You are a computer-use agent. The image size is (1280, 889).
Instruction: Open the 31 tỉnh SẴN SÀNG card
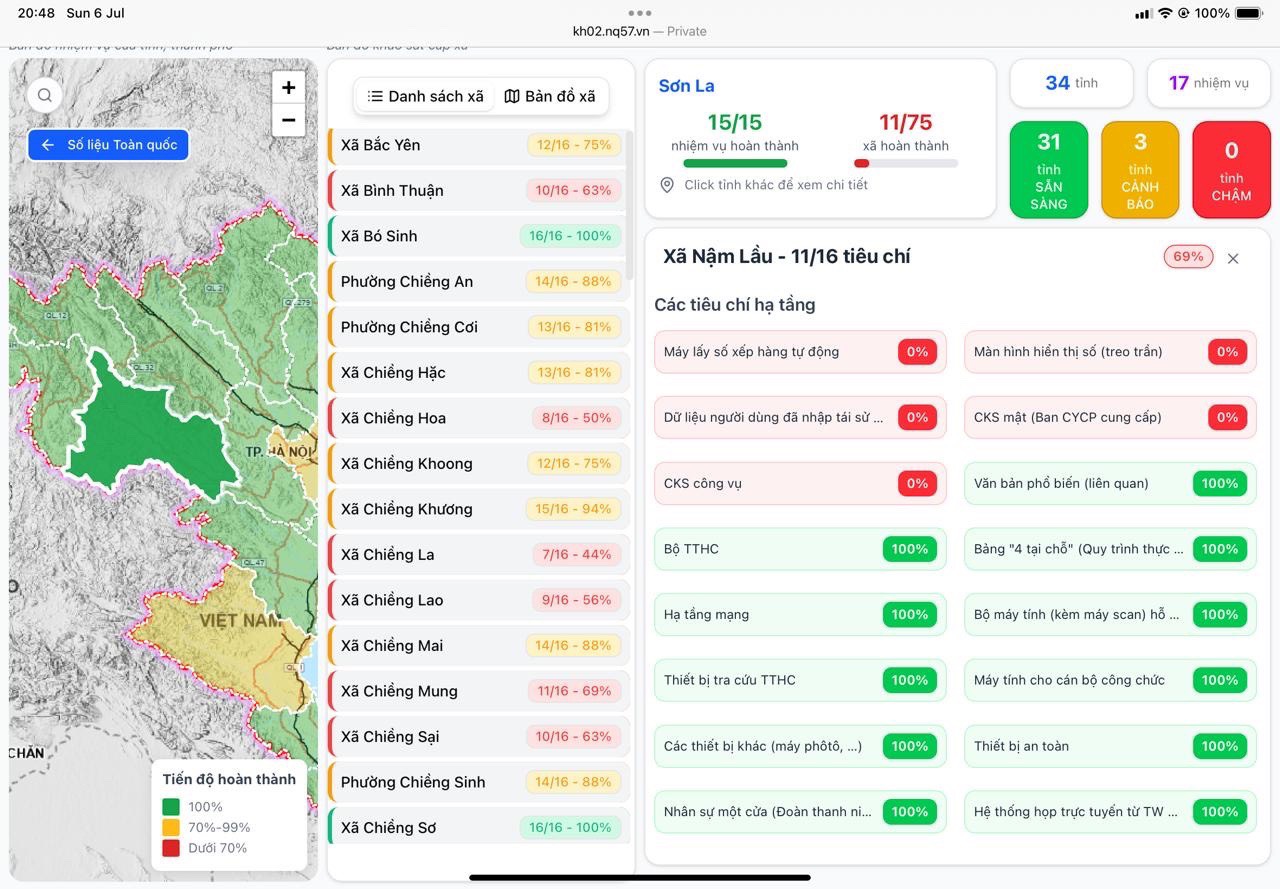(1049, 170)
